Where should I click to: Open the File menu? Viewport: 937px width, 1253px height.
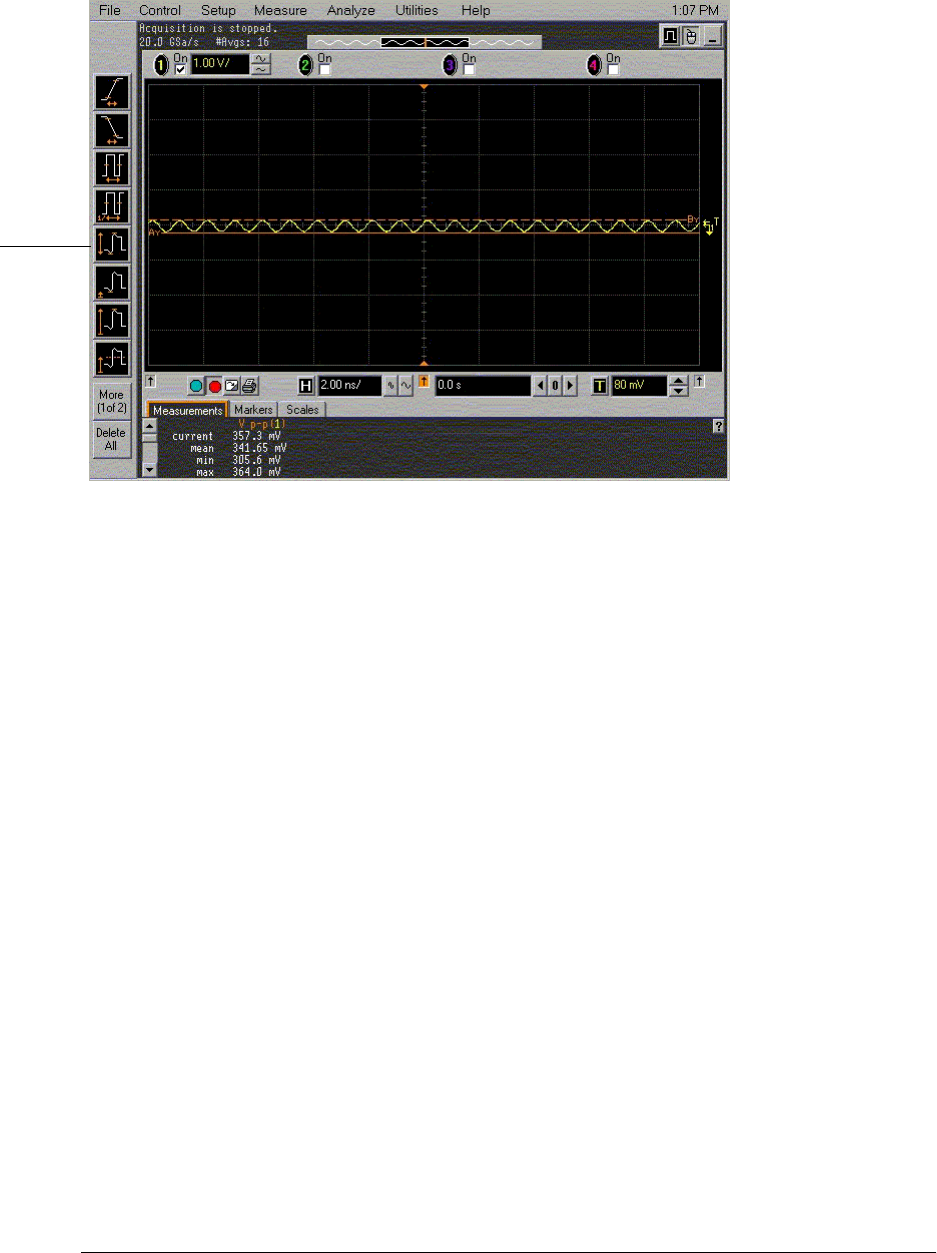pyautogui.click(x=109, y=10)
